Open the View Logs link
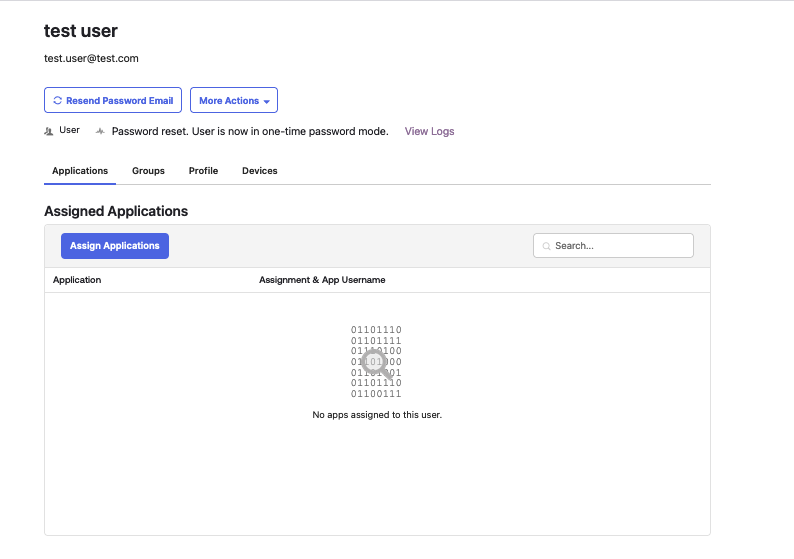Image resolution: width=794 pixels, height=559 pixels. click(429, 131)
